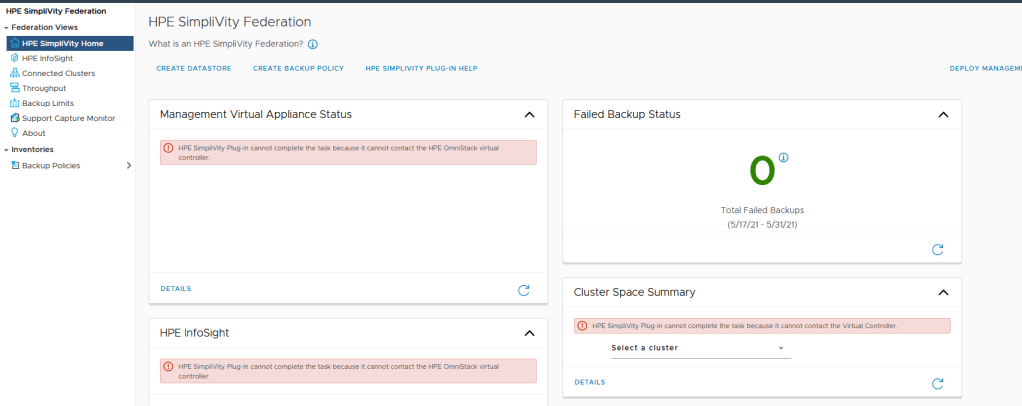Click the Support Capture Monitor icon
The height and width of the screenshot is (406, 1022).
click(14, 118)
